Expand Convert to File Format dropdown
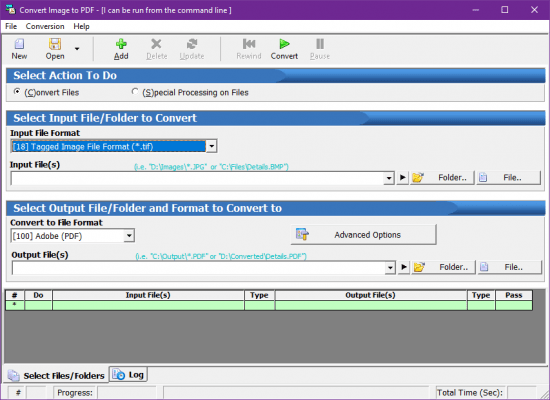 point(129,236)
